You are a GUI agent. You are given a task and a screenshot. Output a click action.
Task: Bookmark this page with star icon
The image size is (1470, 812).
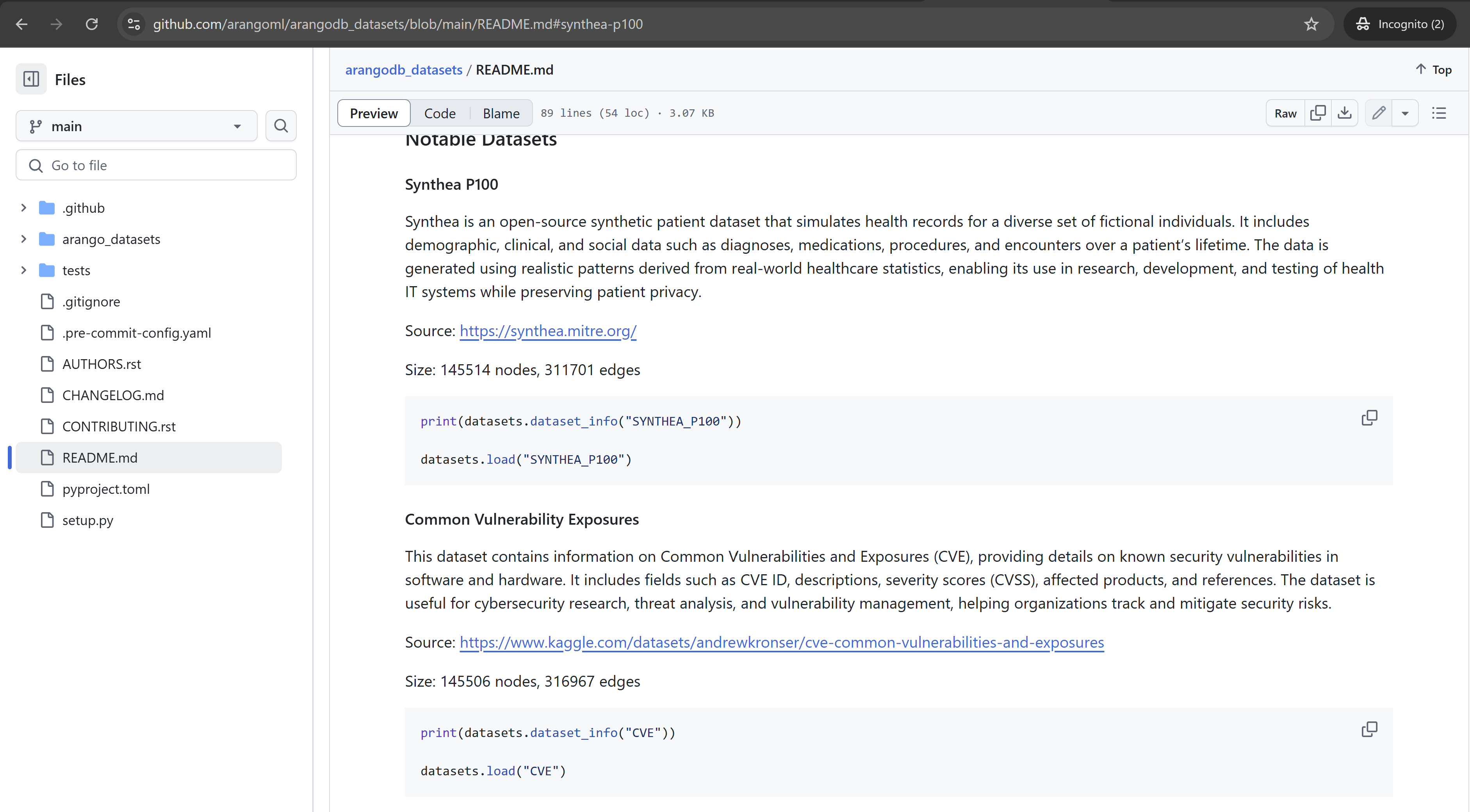coord(1311,24)
